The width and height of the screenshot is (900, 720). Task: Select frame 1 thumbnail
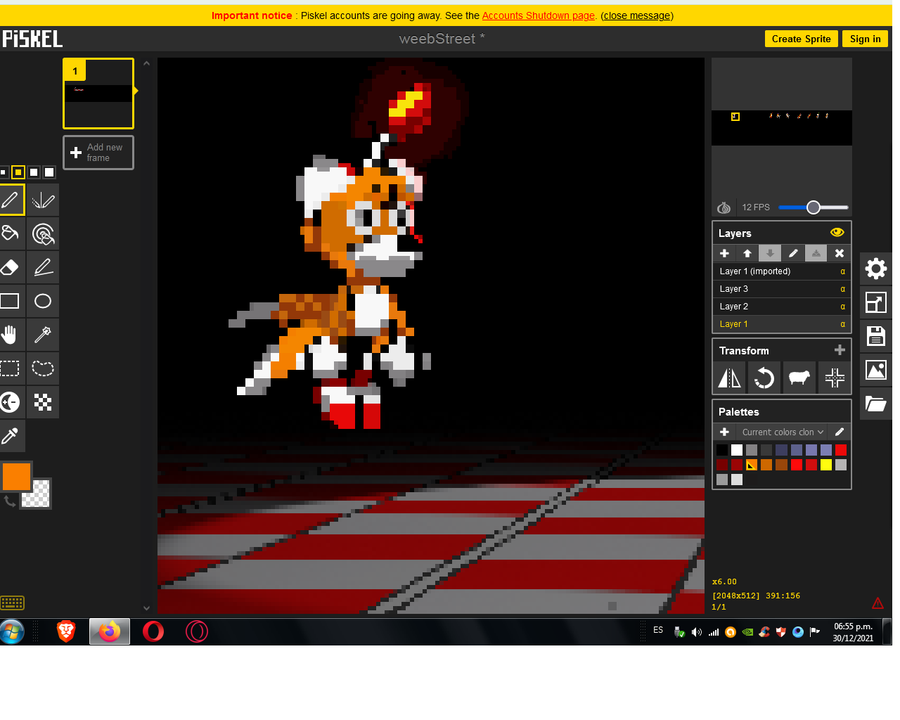(99, 93)
